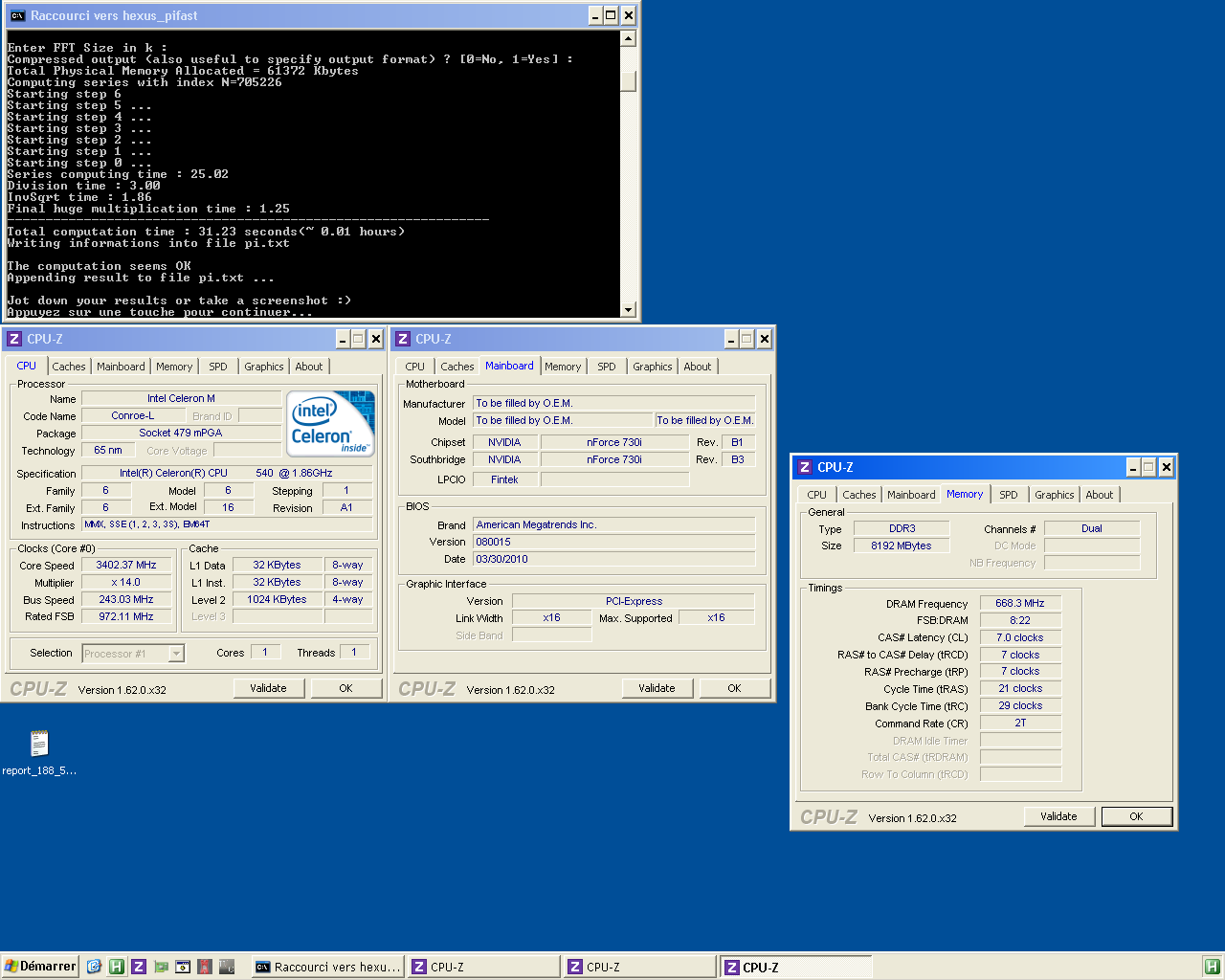
Task: Click OK in the CPU-Z window showing Motherboard info
Action: 734,688
